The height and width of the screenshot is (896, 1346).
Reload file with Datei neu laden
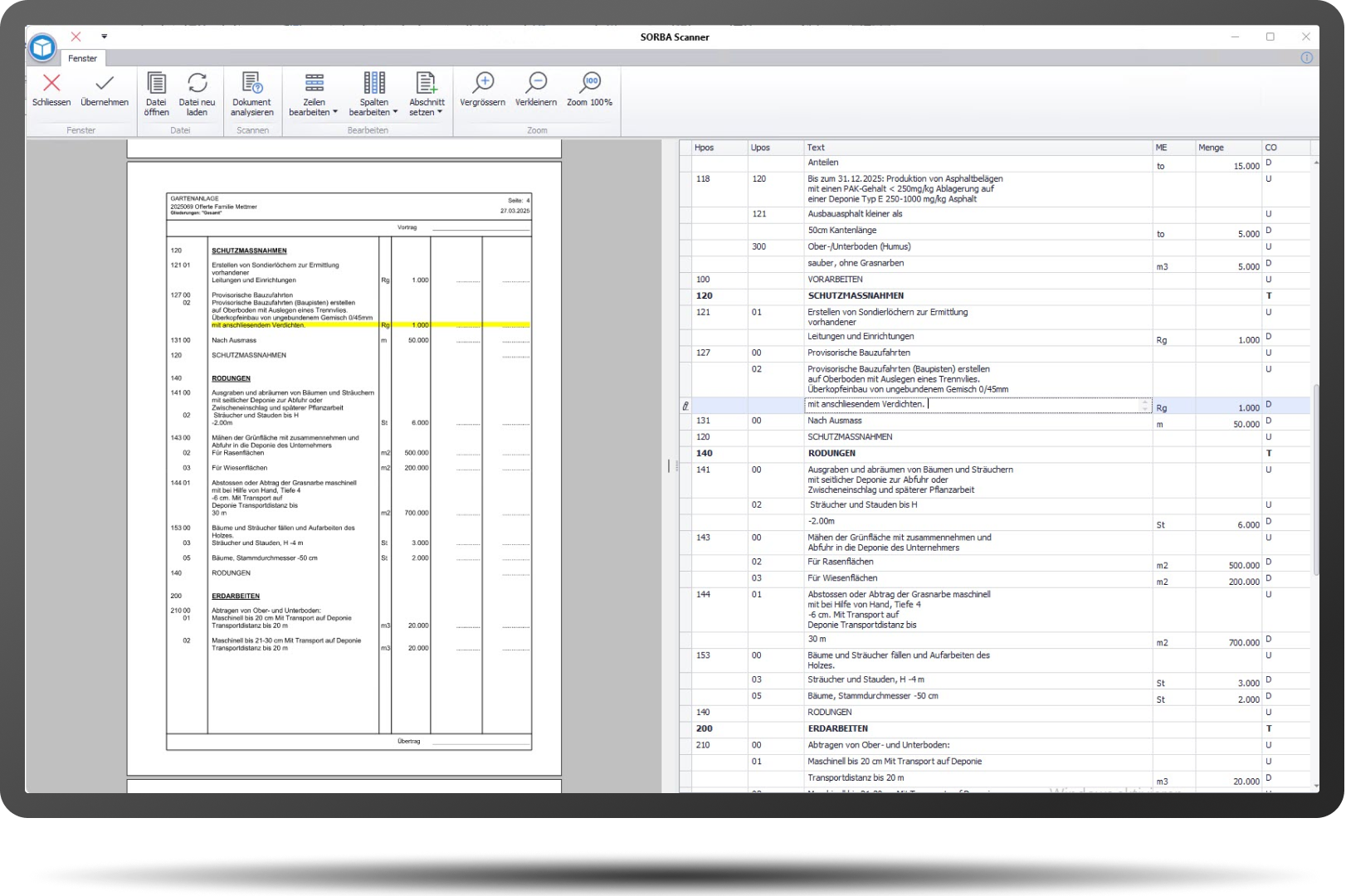(x=197, y=93)
